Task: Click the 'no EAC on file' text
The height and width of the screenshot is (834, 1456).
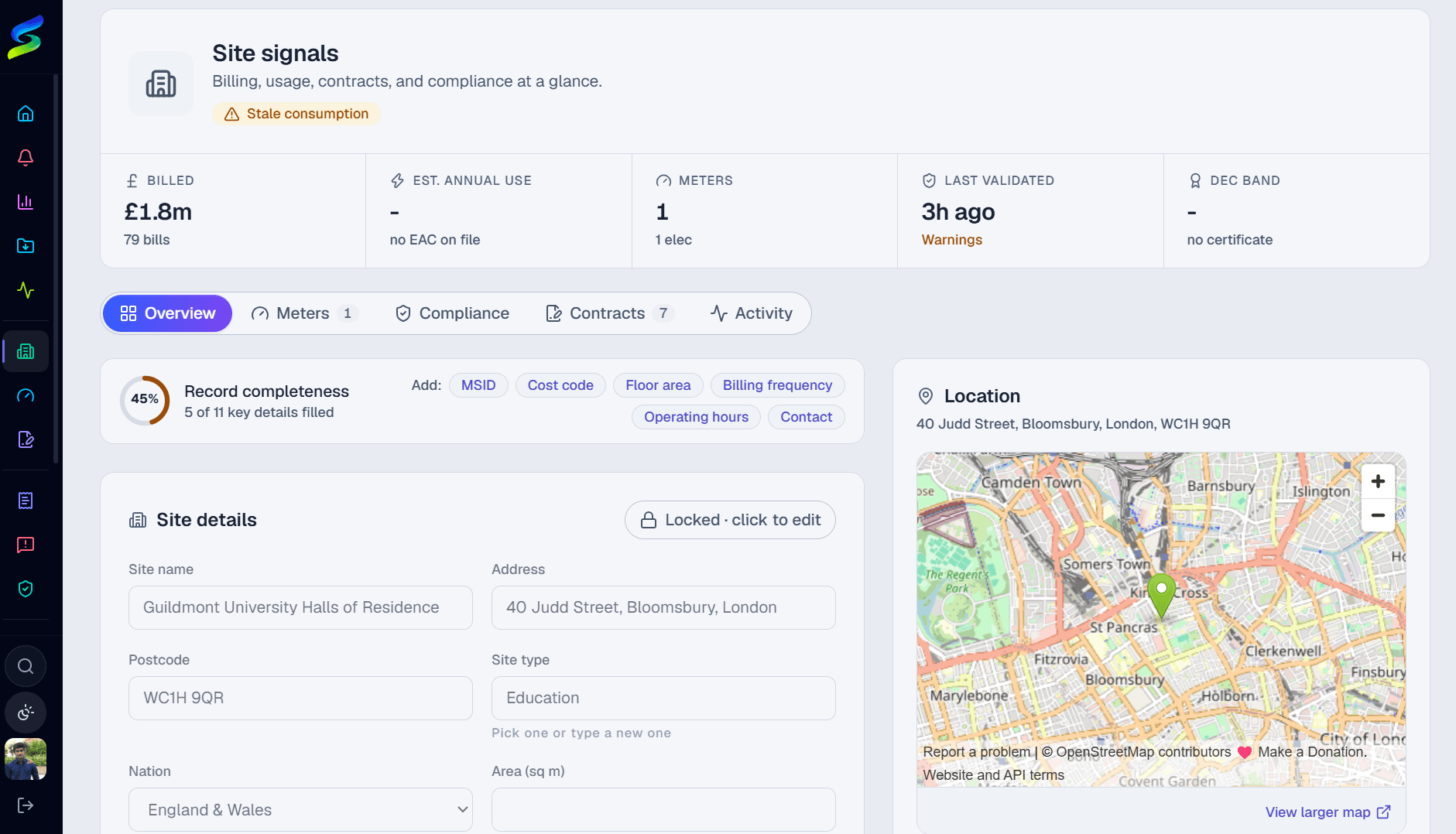Action: (x=434, y=240)
